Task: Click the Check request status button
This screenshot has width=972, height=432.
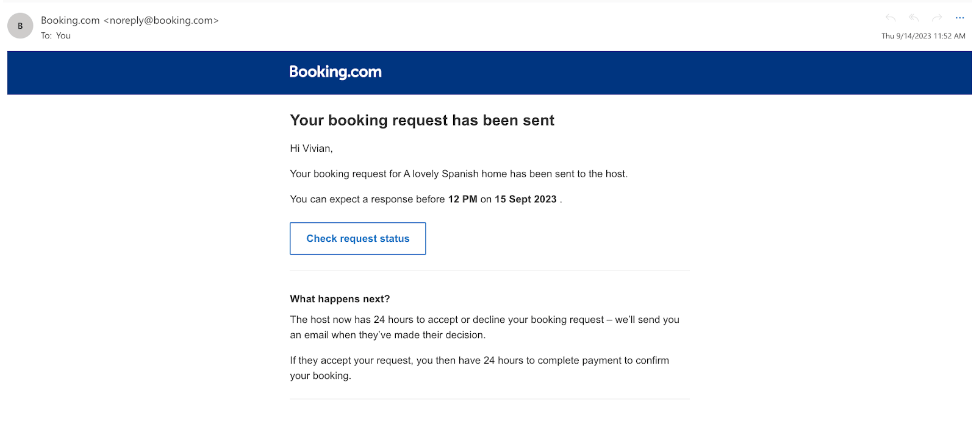Action: tap(357, 239)
